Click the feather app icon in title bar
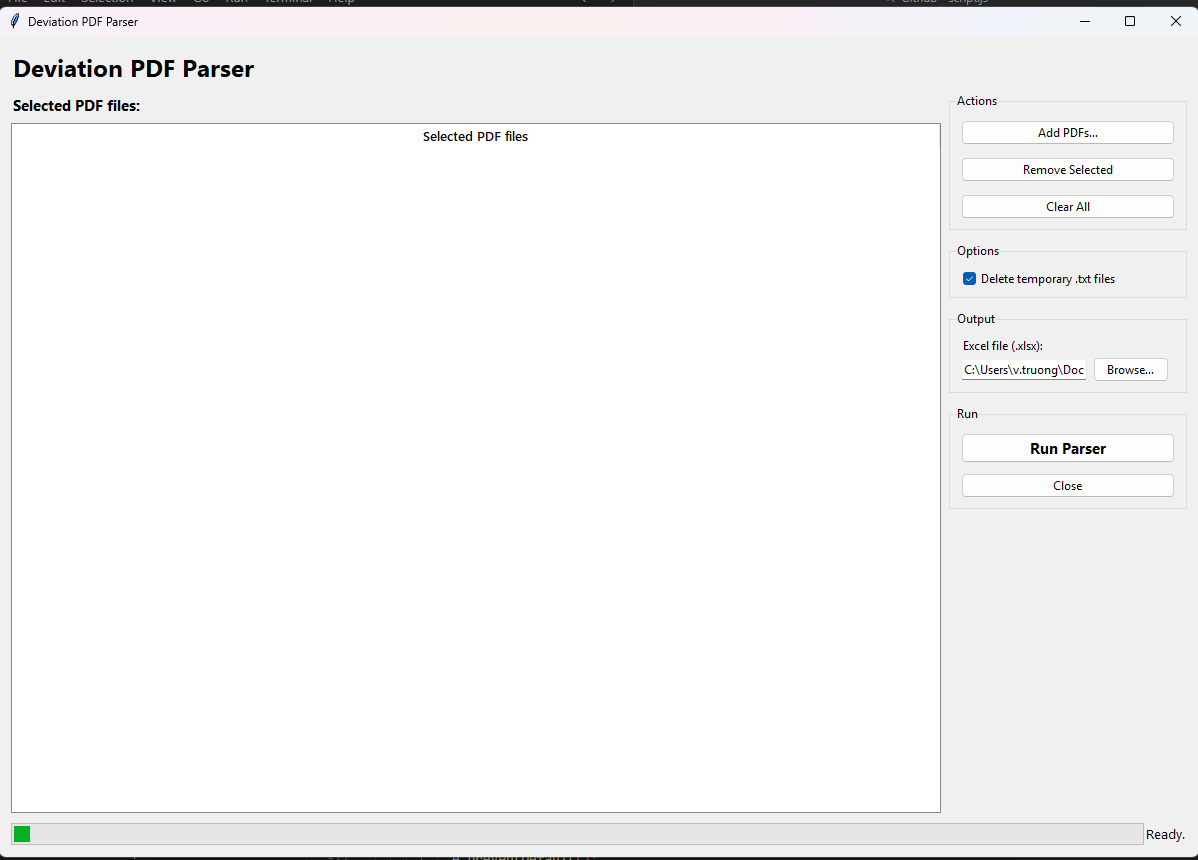This screenshot has height=860, width=1198. [x=15, y=21]
